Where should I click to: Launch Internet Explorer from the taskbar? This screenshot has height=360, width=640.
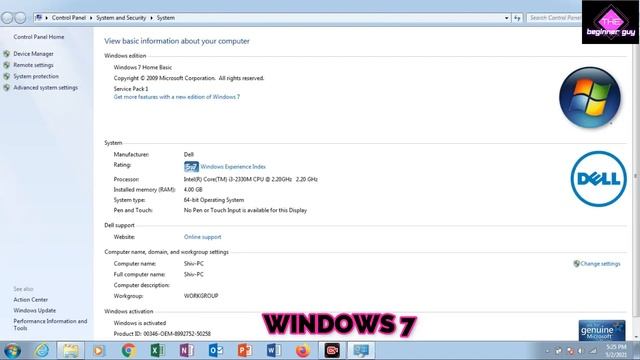[x=42, y=351]
